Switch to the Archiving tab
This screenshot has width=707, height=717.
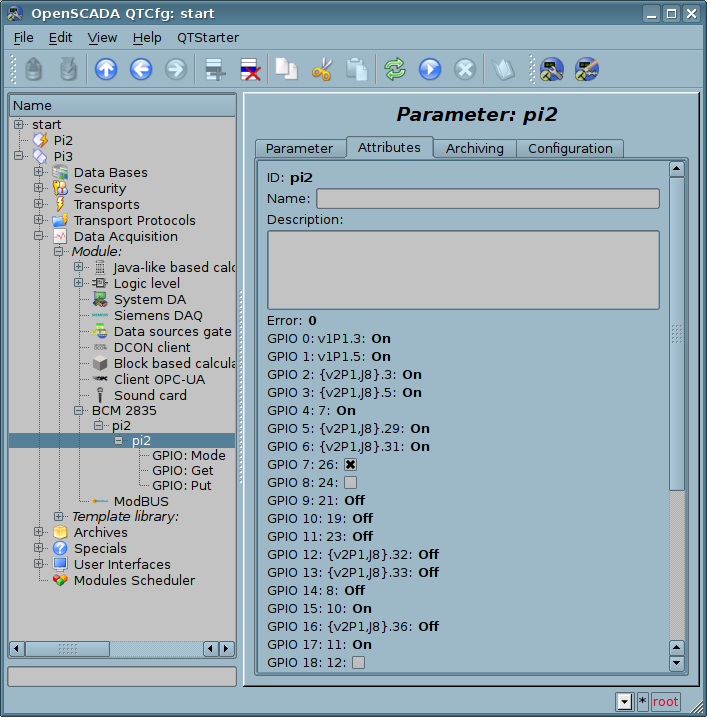click(474, 148)
